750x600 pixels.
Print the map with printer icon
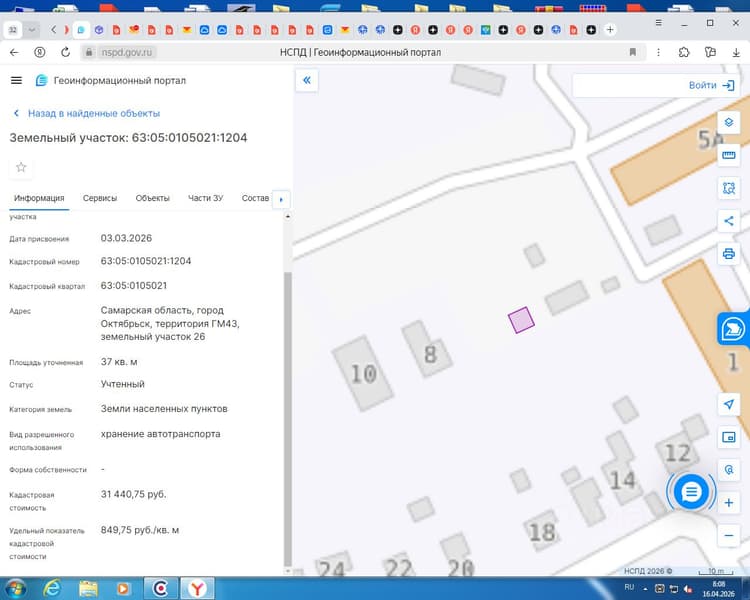pyautogui.click(x=728, y=254)
